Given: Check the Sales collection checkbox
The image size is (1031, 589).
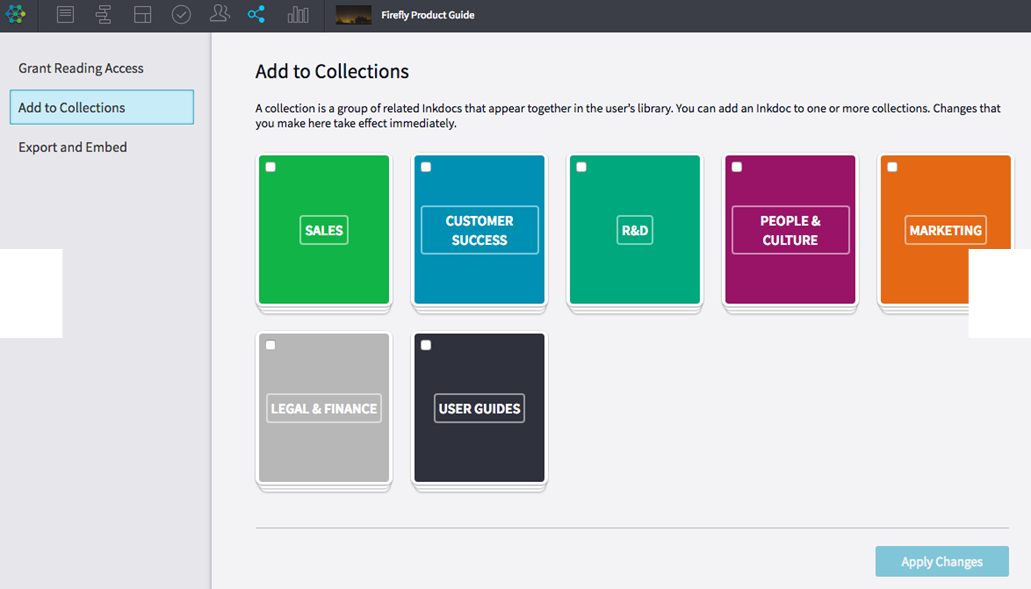Looking at the screenshot, I should (x=270, y=167).
